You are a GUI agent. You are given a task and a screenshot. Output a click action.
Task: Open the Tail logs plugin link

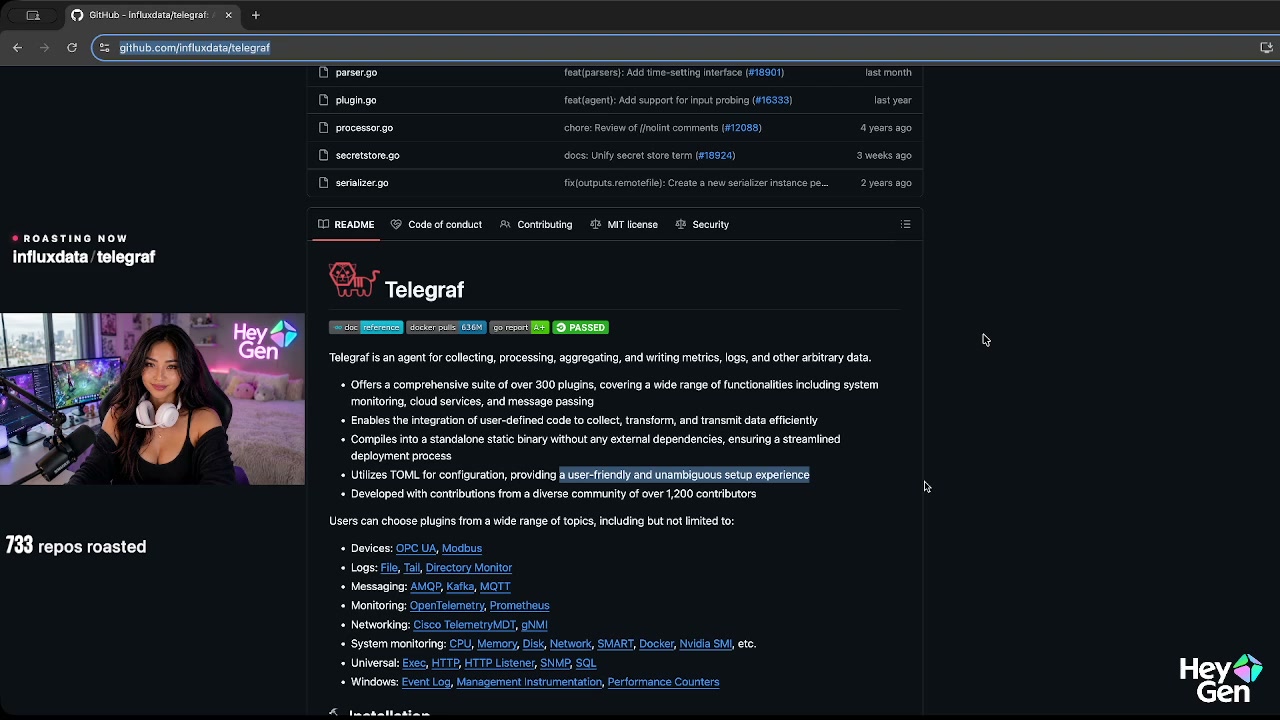411,567
